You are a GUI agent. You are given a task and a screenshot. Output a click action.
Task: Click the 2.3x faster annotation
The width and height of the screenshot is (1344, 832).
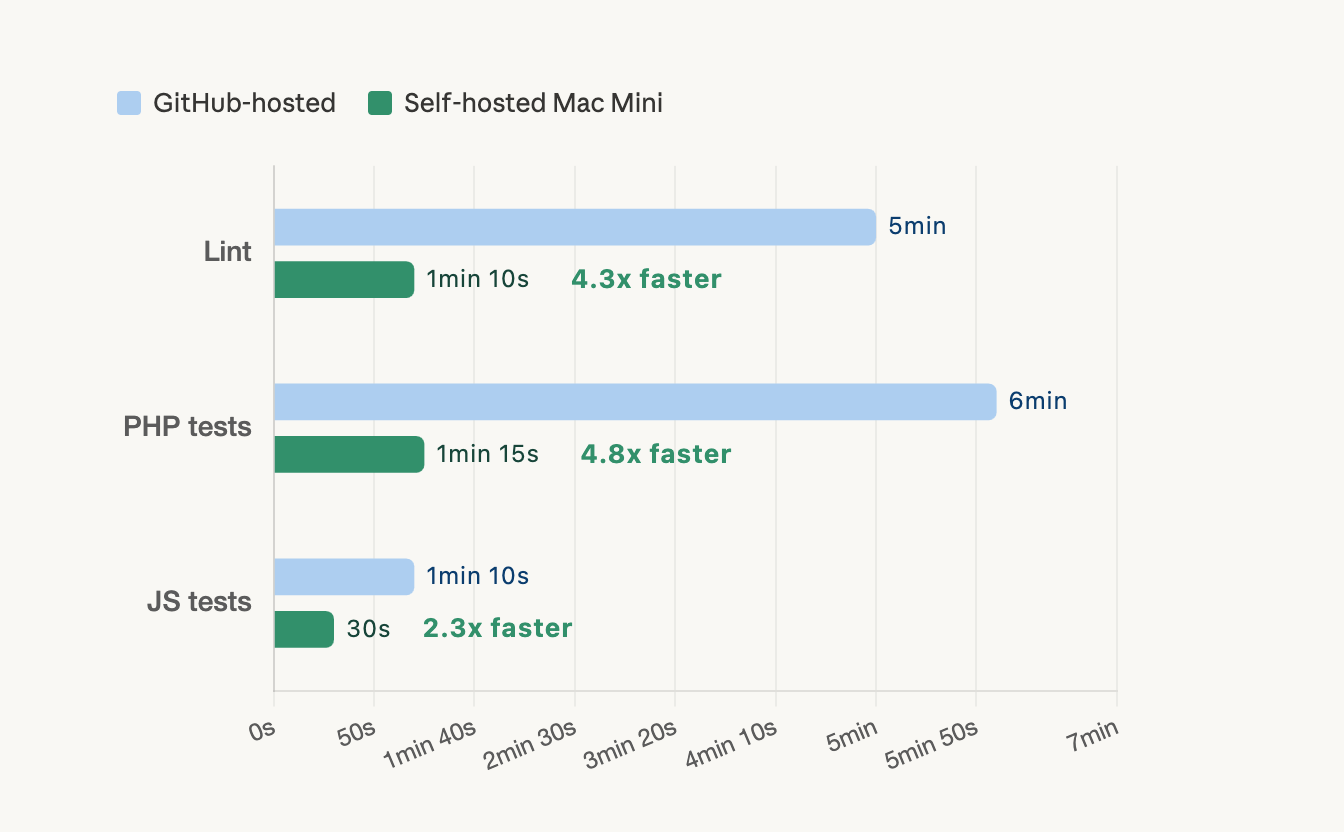[x=497, y=628]
